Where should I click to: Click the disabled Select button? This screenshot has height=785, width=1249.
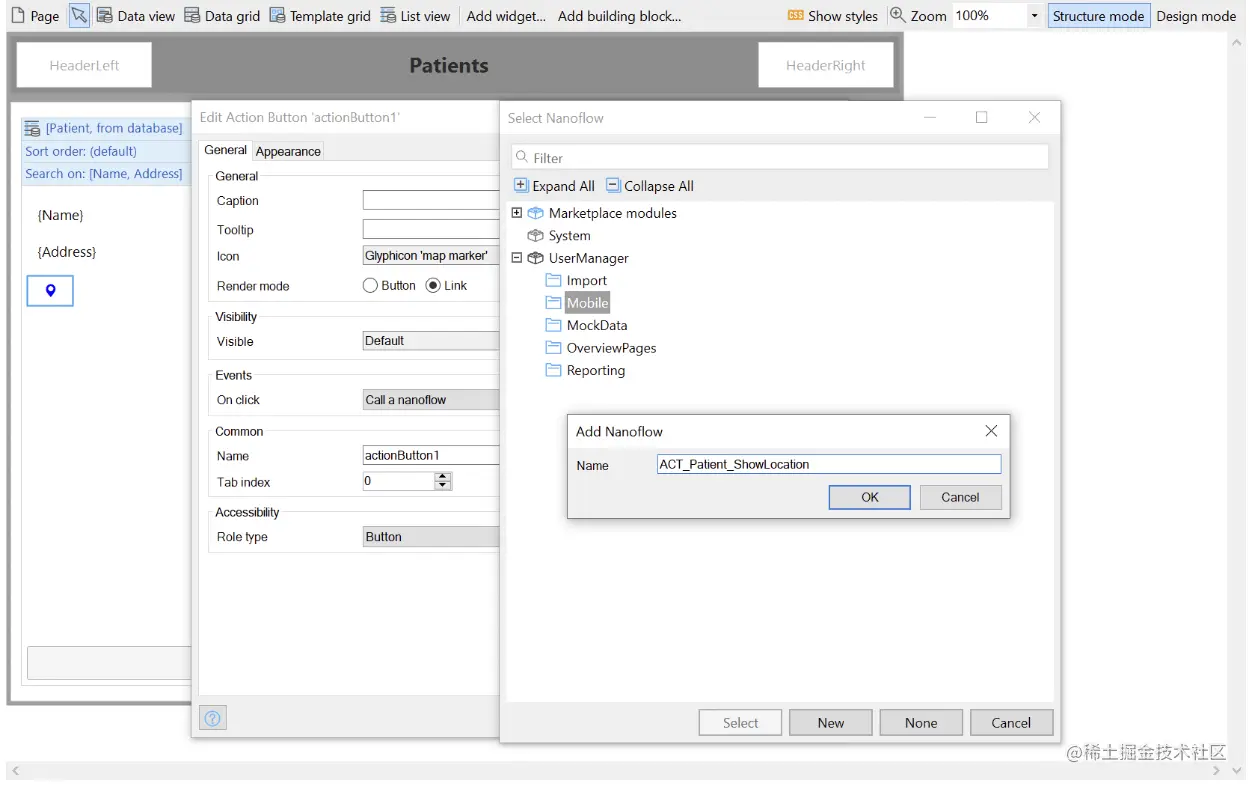tap(740, 723)
